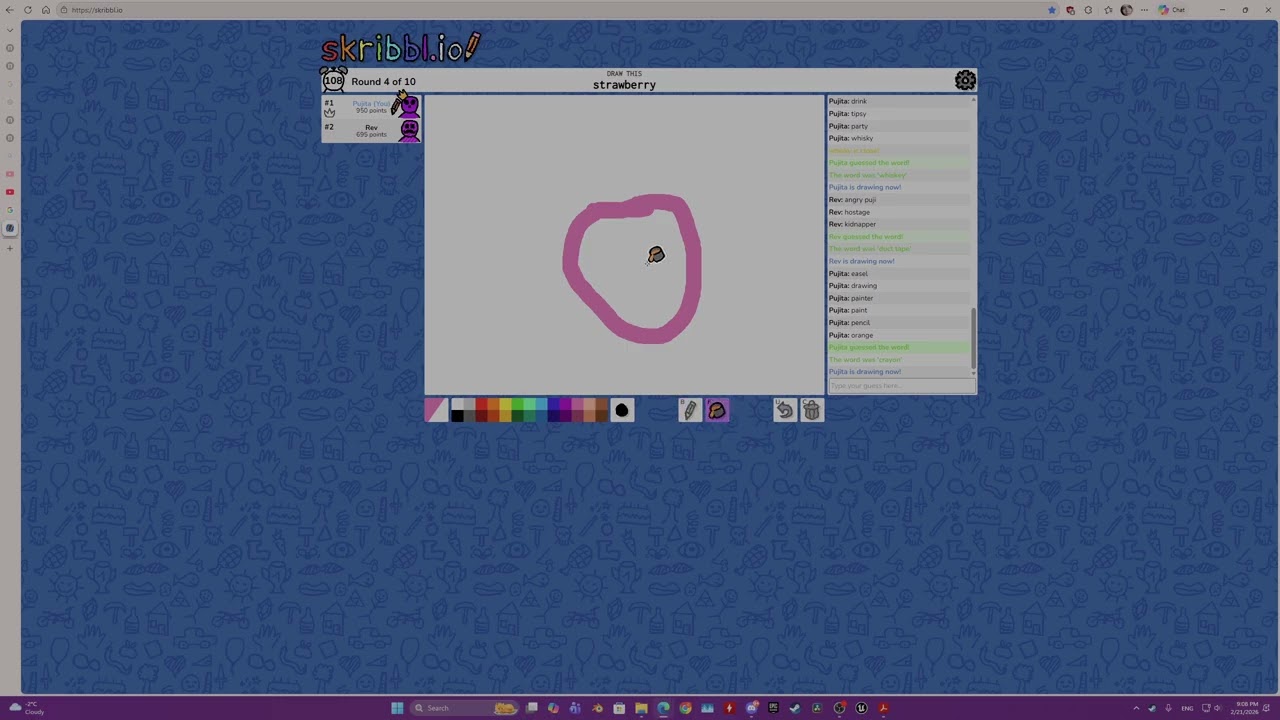Open the clock and date in system tray
1280x720 pixels.
[x=1247, y=708]
